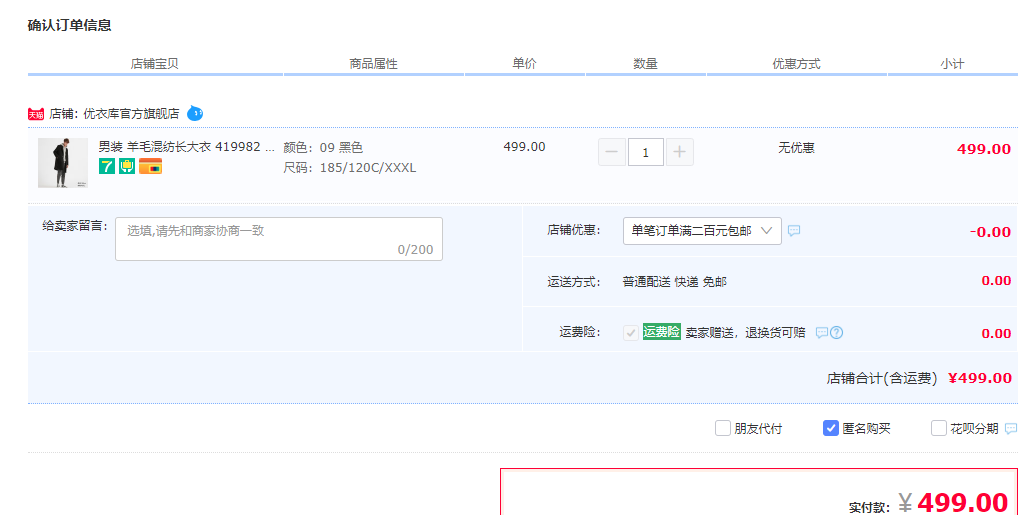Click the 优惠方式 column header

click(x=796, y=64)
